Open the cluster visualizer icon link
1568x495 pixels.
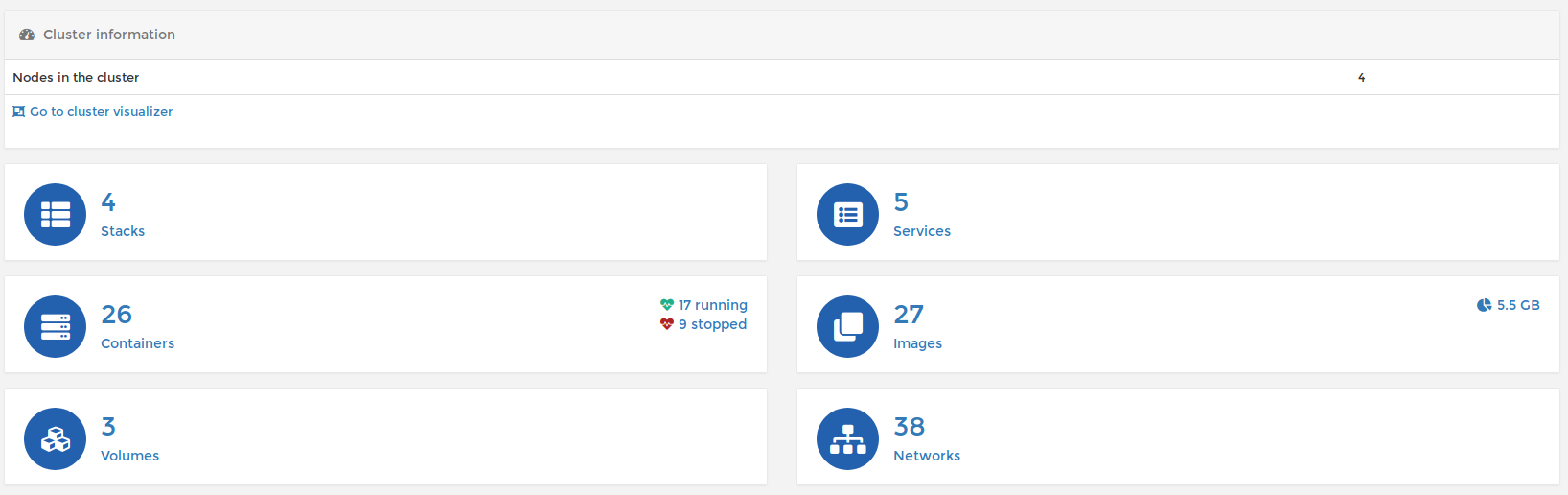click(18, 111)
